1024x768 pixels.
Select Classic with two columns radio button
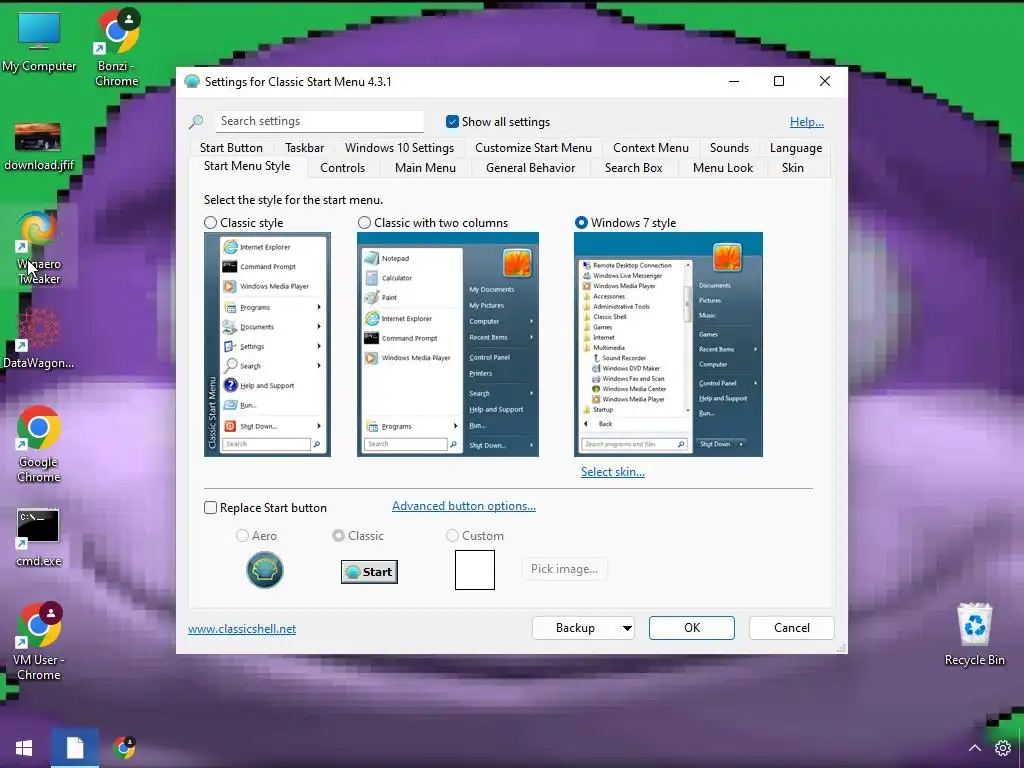coord(364,223)
